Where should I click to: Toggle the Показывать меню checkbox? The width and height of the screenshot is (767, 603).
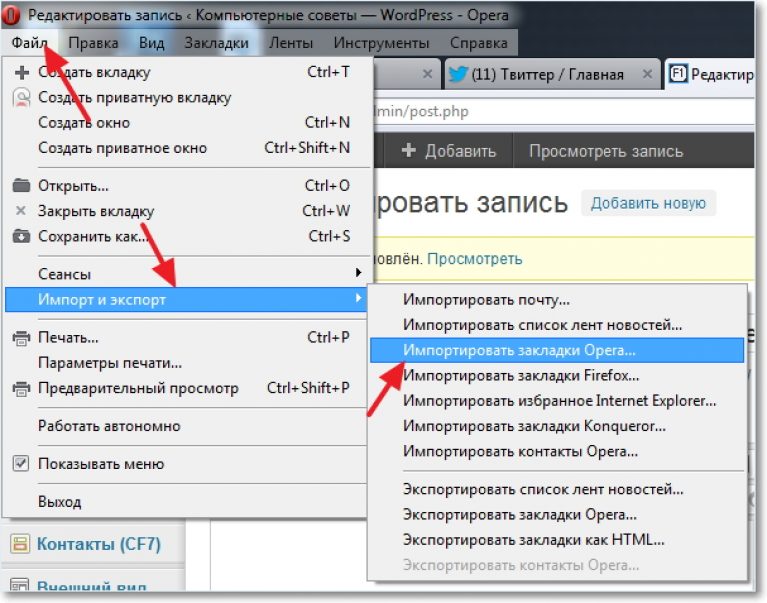pos(21,463)
